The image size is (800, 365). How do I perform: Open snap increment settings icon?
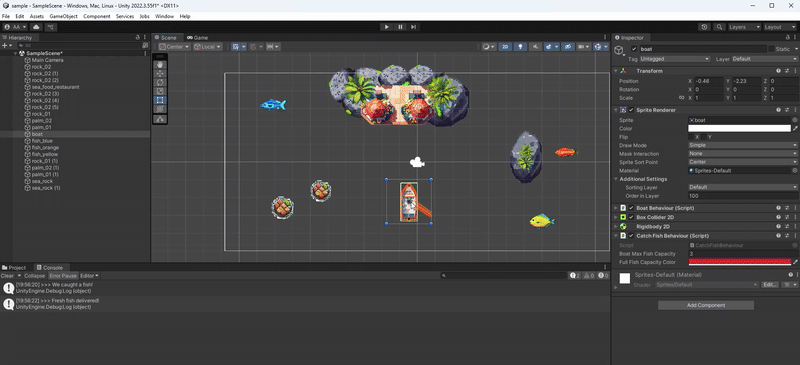click(273, 46)
